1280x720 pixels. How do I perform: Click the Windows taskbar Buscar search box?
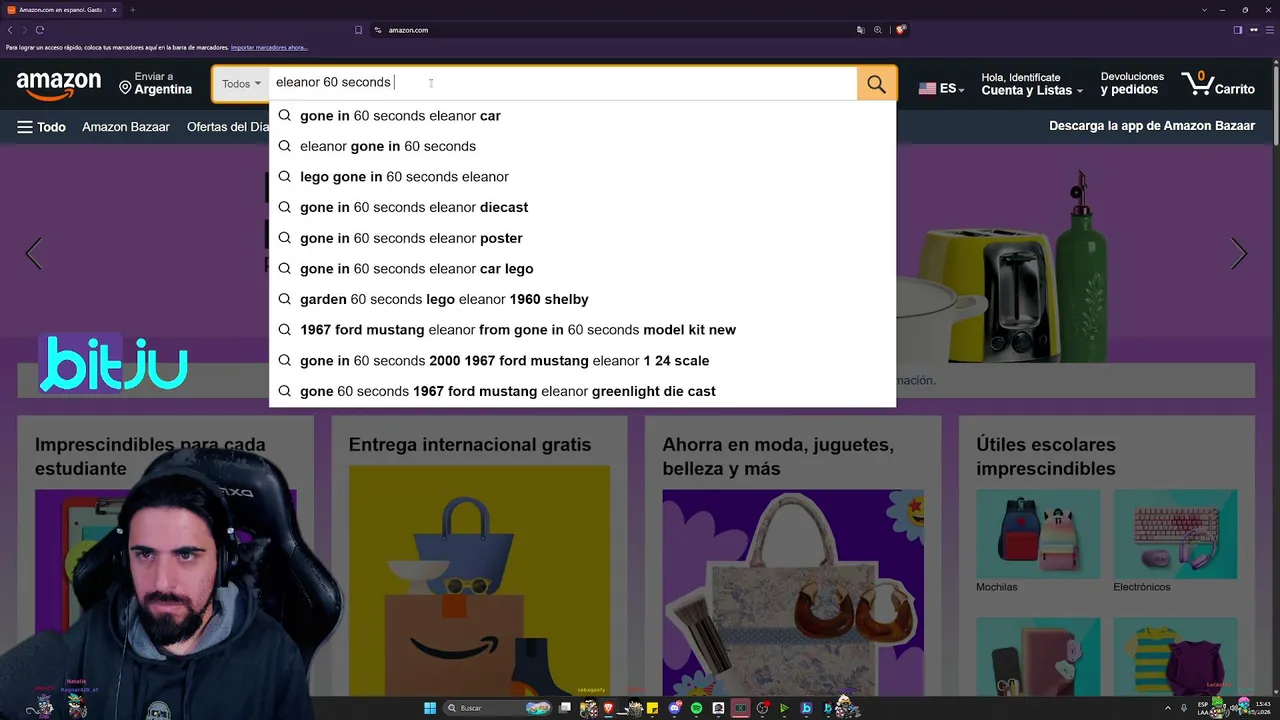[x=496, y=708]
